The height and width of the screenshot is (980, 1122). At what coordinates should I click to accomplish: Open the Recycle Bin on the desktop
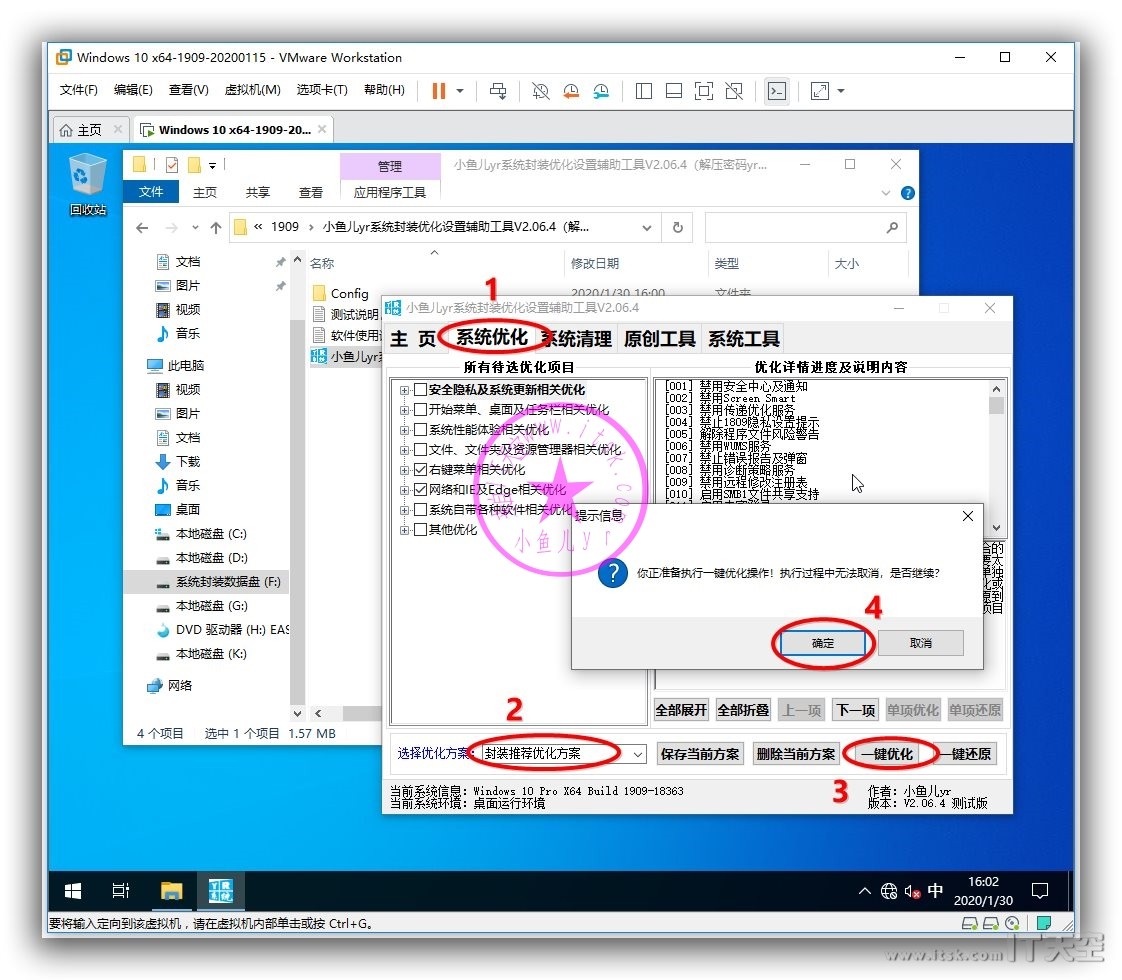[x=87, y=185]
